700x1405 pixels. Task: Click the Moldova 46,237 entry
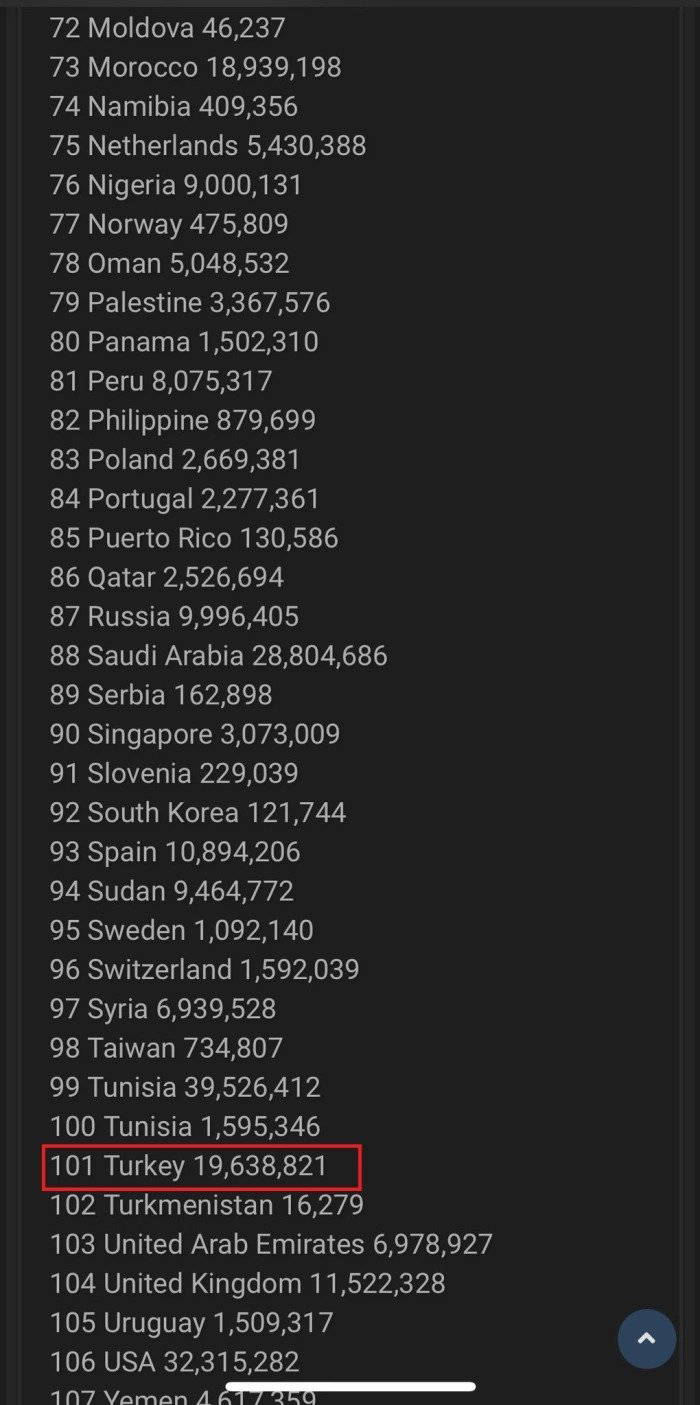(167, 28)
